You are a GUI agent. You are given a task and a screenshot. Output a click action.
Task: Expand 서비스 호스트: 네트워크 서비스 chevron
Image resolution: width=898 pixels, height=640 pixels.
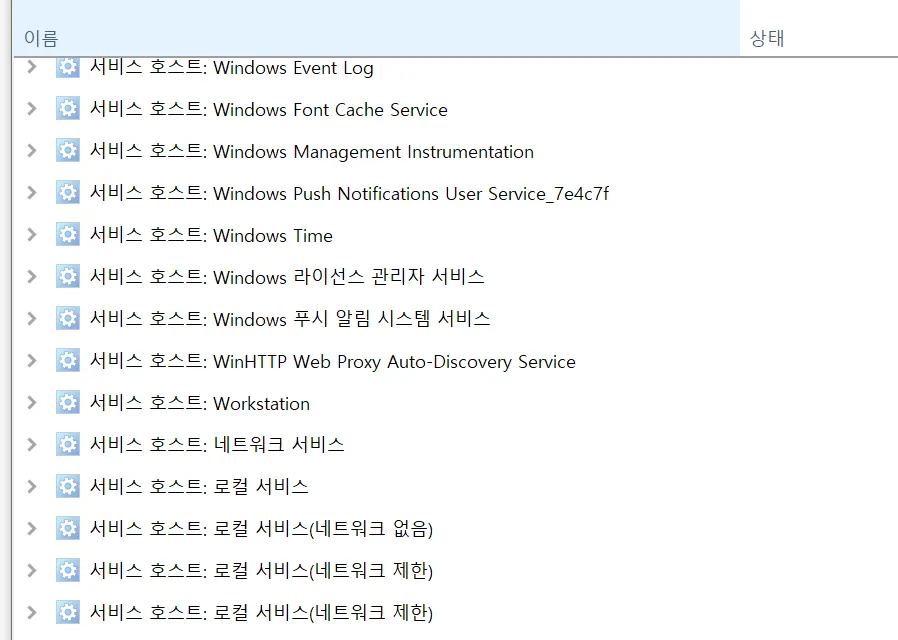[x=32, y=444]
